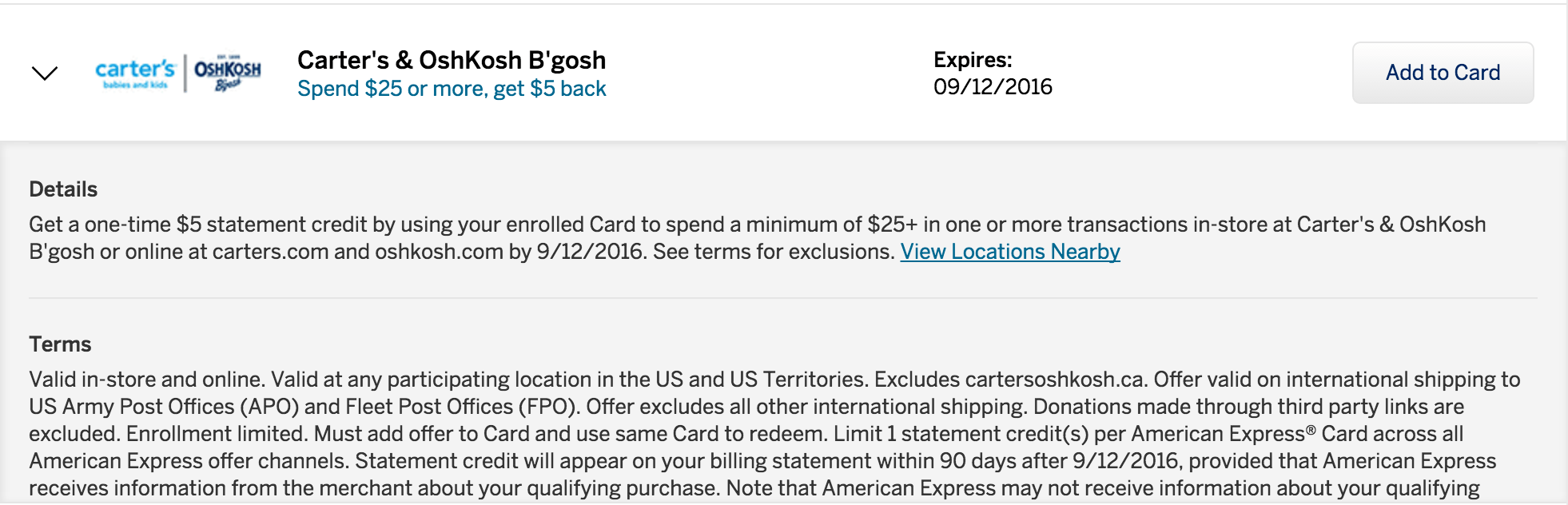Click the Details section heading
Screen dimensions: 1568x505
coord(63,189)
